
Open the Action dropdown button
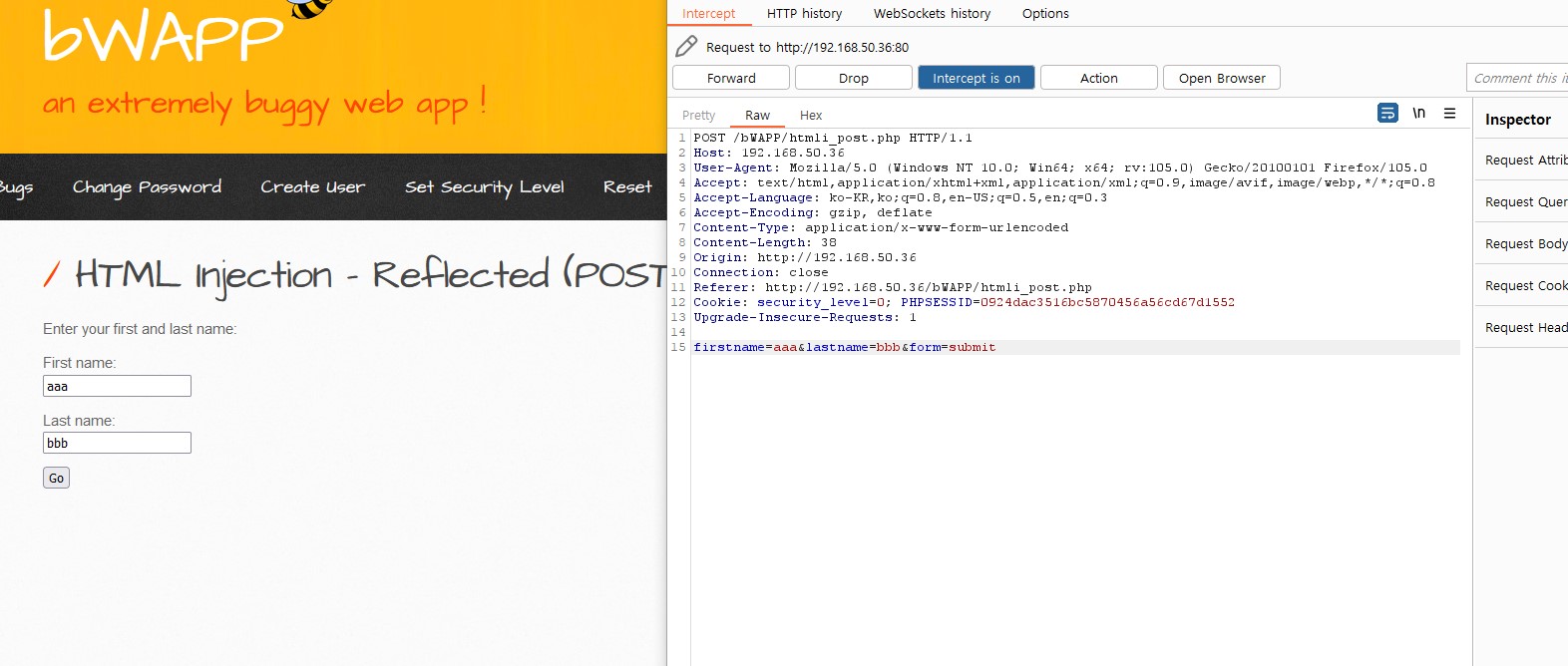[x=1099, y=78]
